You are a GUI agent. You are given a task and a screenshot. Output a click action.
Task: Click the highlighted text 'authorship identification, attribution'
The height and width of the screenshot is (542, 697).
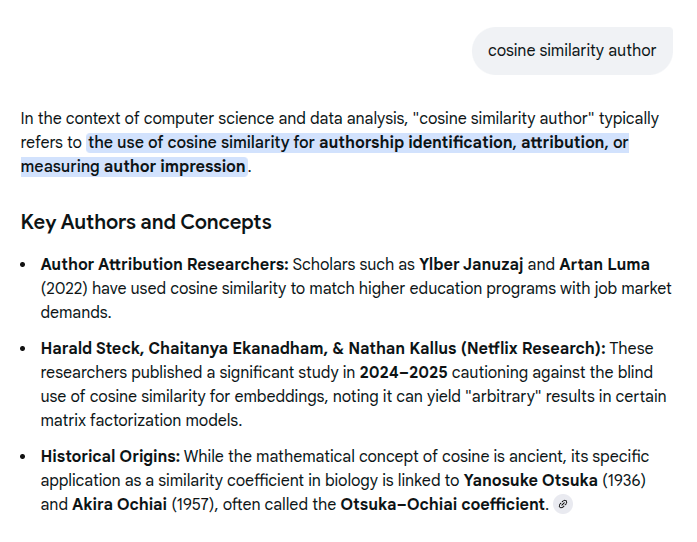(462, 142)
